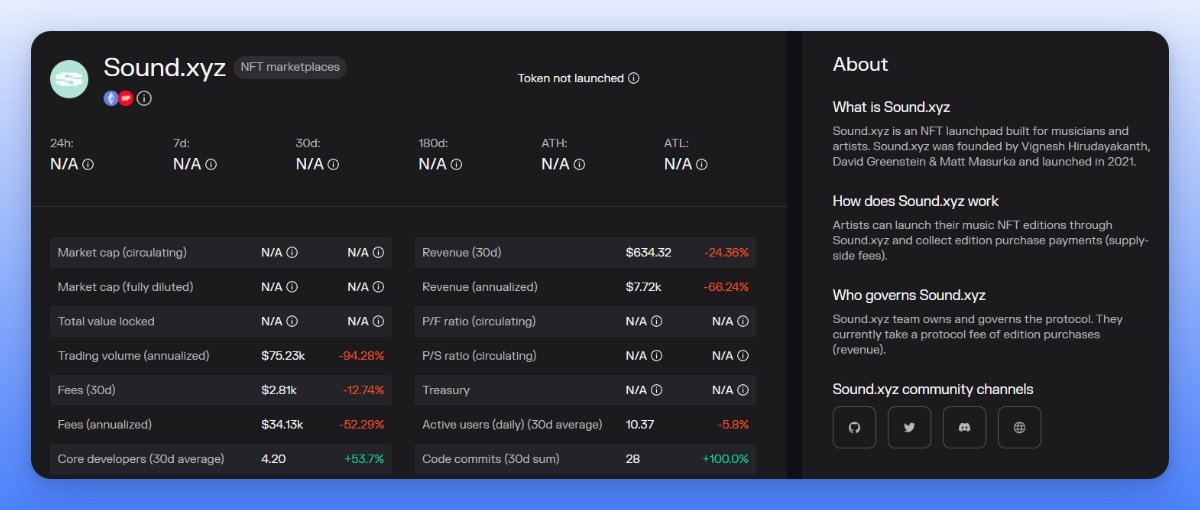Click the About heading
This screenshot has width=1200, height=510.
[x=861, y=64]
